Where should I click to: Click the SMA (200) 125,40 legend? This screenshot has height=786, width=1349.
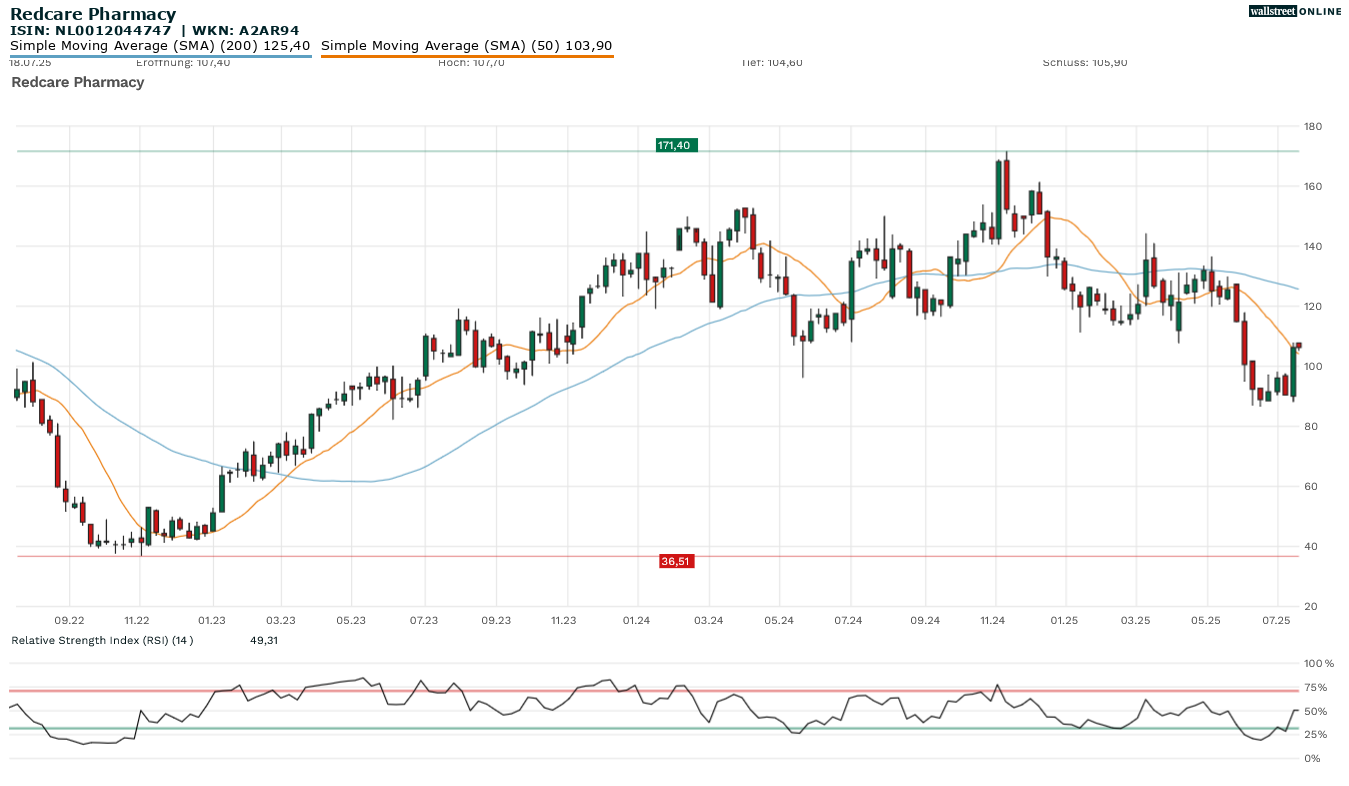(160, 46)
